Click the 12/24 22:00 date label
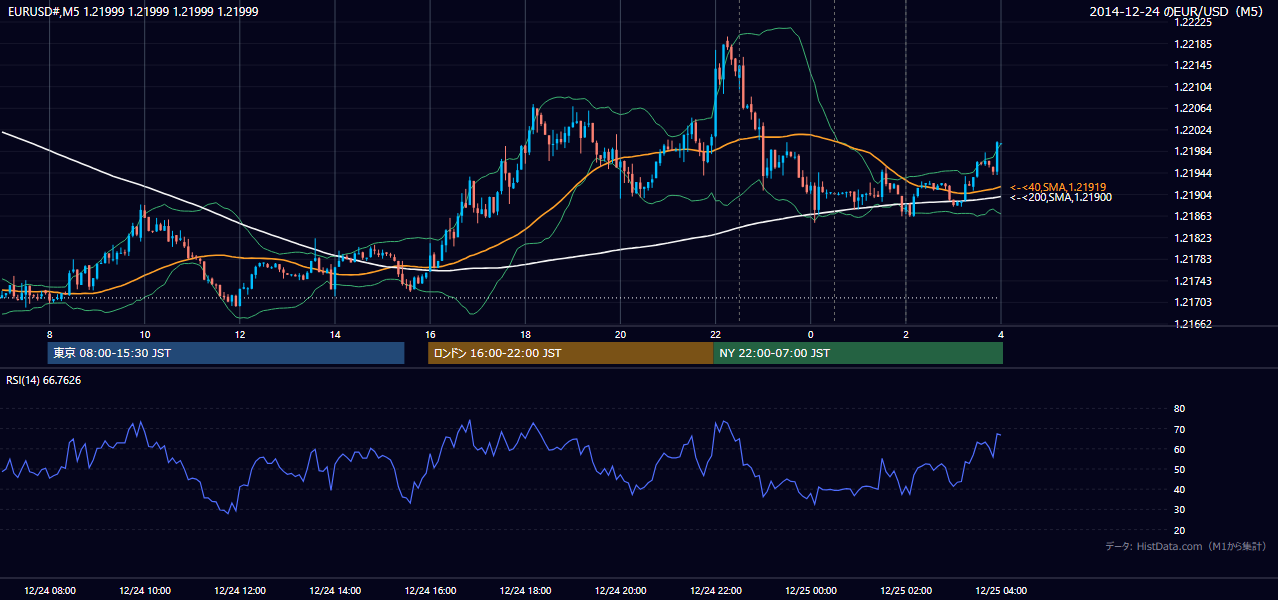The image size is (1278, 600). tap(715, 590)
